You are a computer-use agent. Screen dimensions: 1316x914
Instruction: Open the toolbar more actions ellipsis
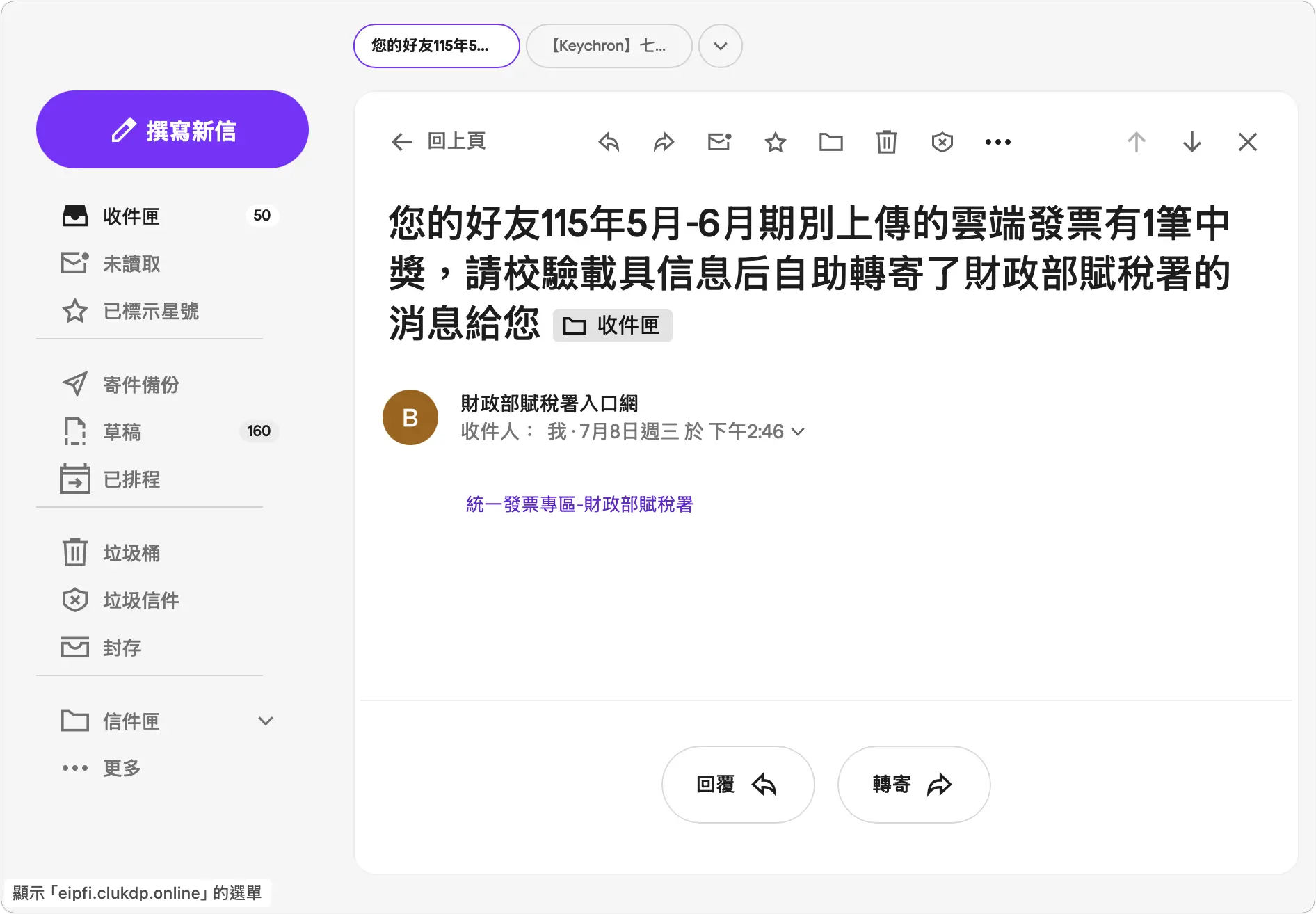pos(998,142)
